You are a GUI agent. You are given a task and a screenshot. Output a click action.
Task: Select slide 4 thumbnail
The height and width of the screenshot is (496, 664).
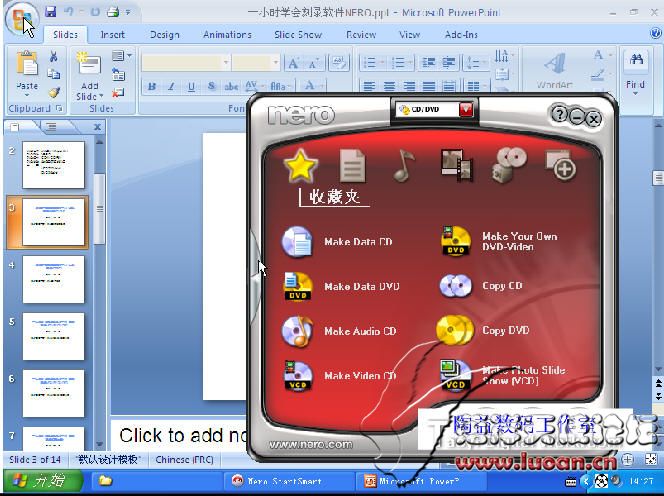coord(53,280)
